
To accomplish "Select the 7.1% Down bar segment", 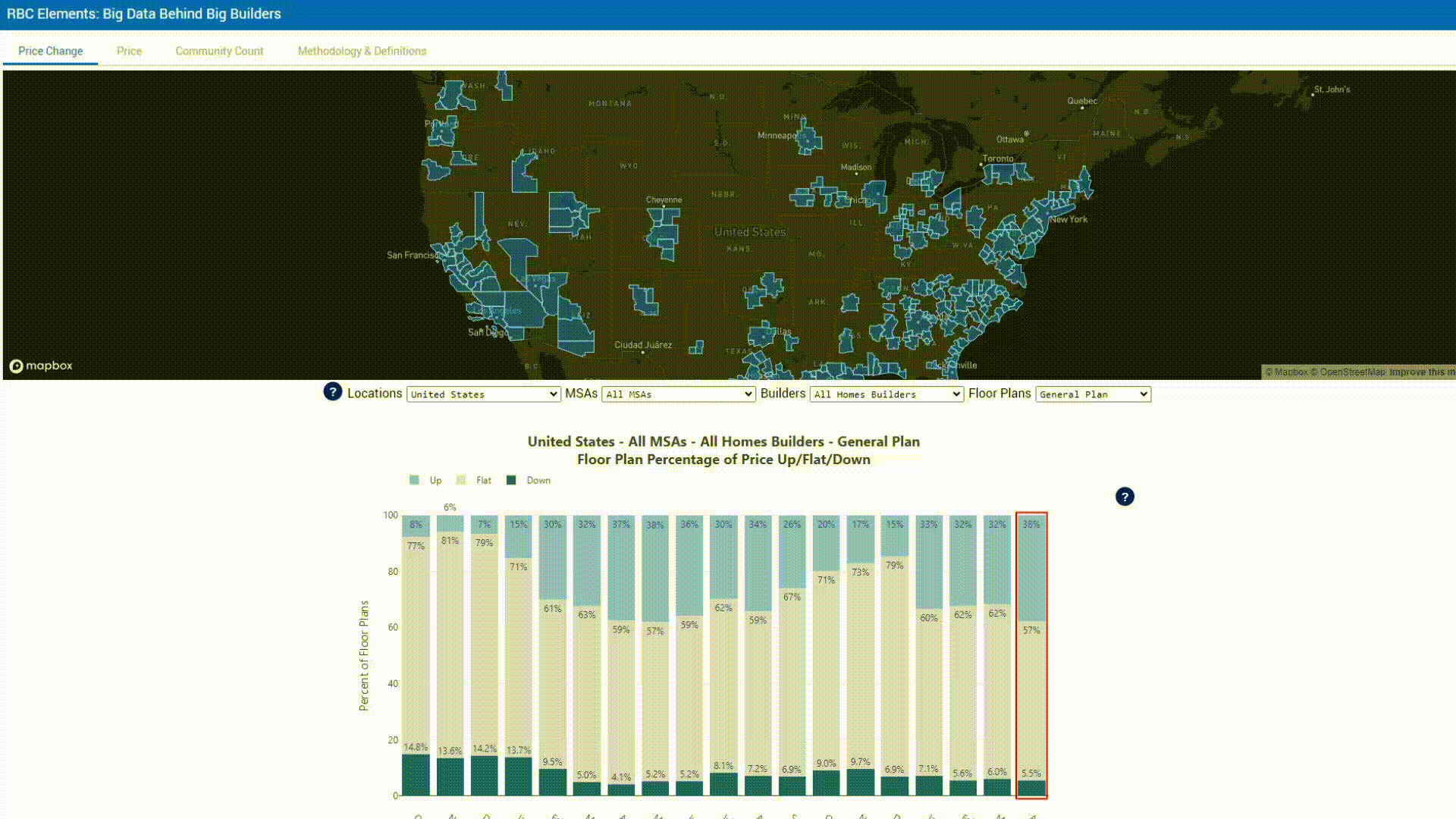I will (x=929, y=786).
